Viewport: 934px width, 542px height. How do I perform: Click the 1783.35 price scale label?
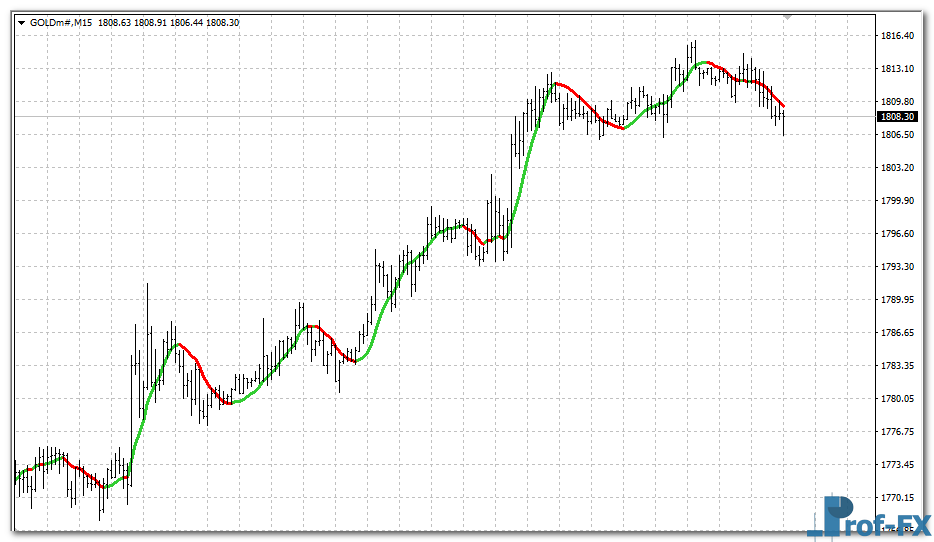(x=896, y=366)
